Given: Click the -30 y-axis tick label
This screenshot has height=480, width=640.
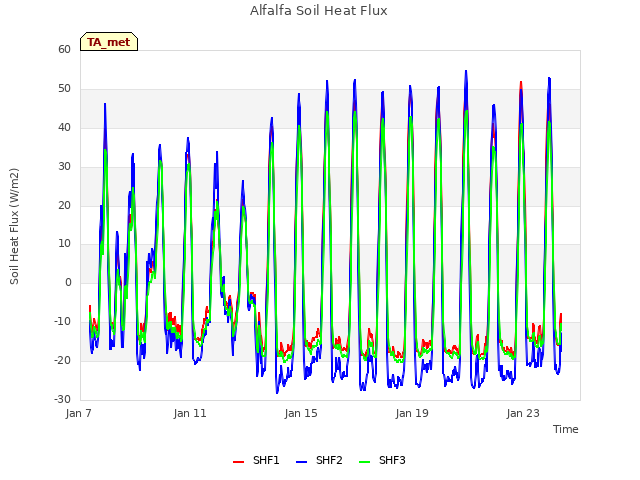Looking at the screenshot, I should pyautogui.click(x=62, y=399).
